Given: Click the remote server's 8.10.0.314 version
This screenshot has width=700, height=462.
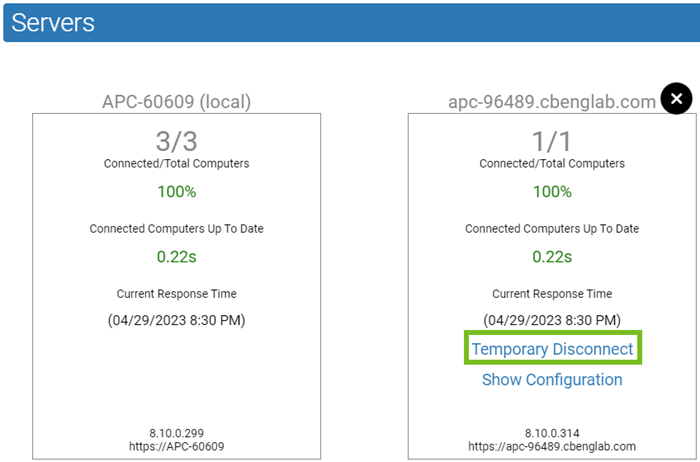Looking at the screenshot, I should pyautogui.click(x=552, y=434).
